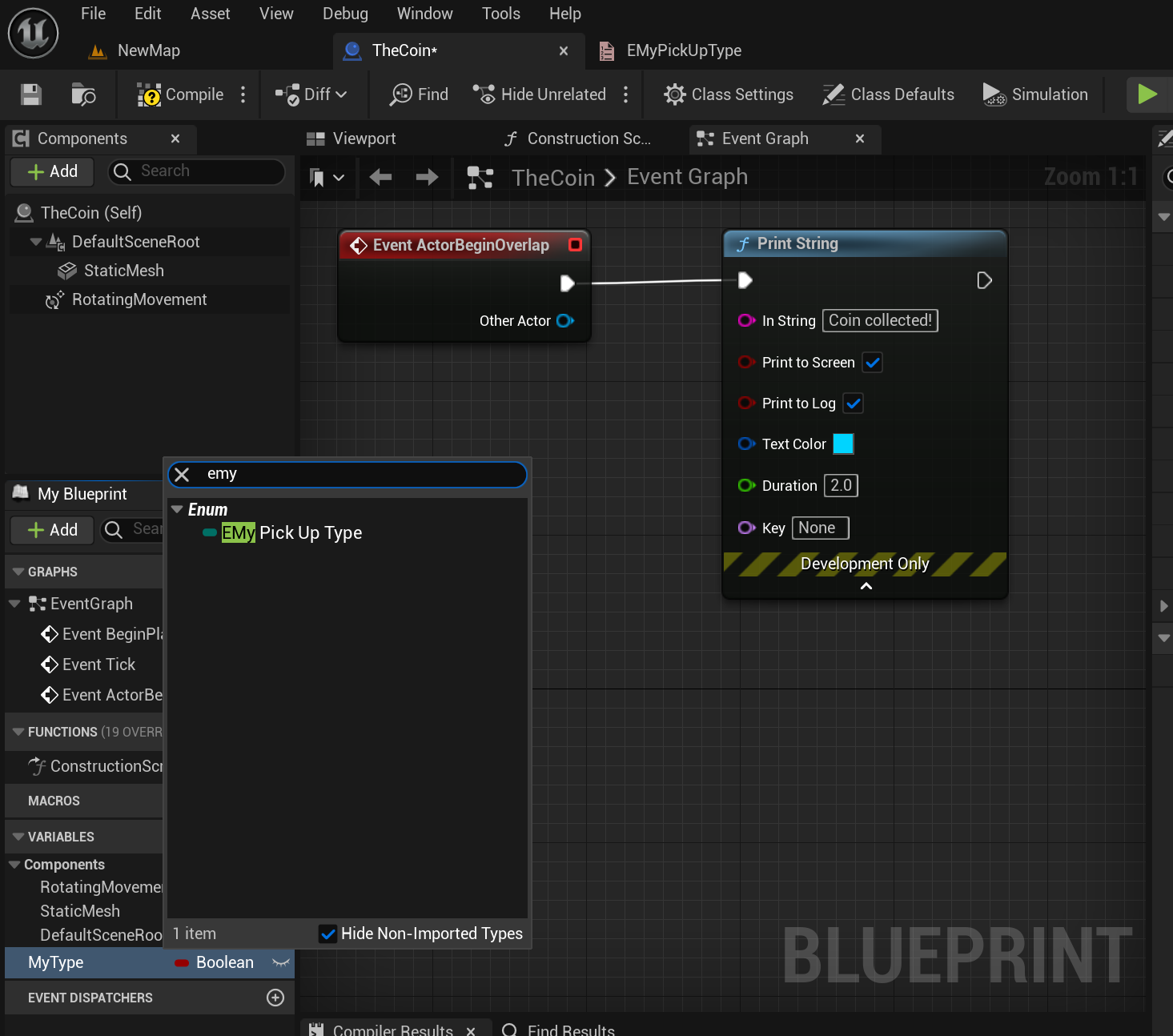Navigate forward in graph history
This screenshot has width=1173, height=1036.
point(427,177)
